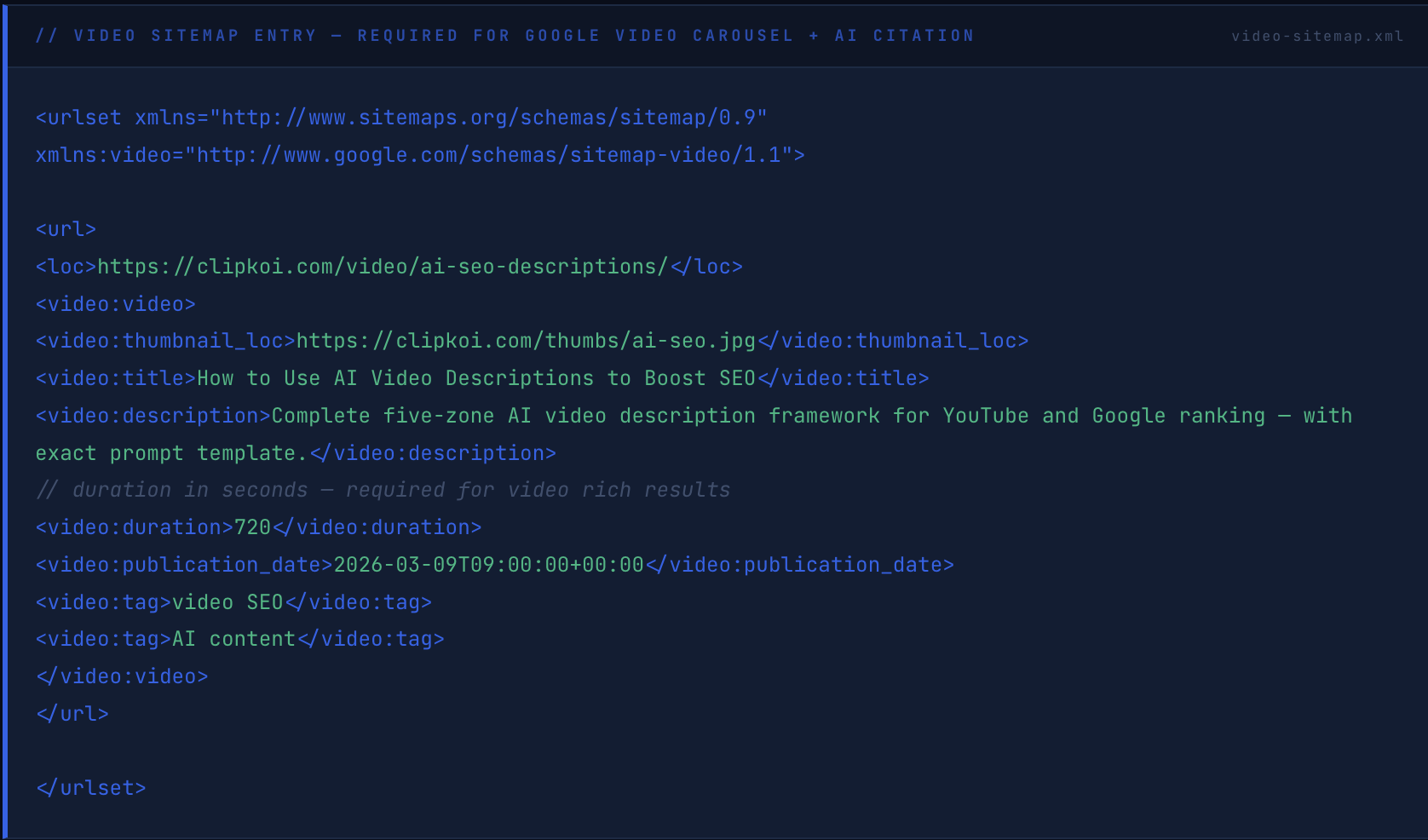This screenshot has height=840, width=1428.
Task: Click the video:title element text
Action: tap(474, 377)
